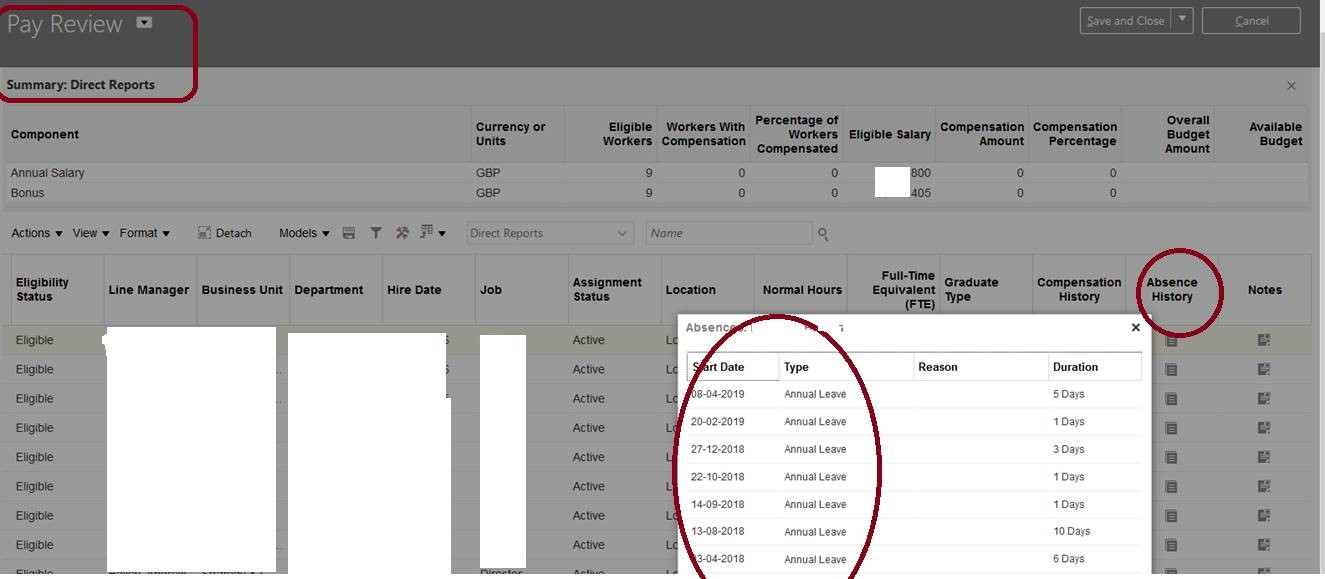Click the Notes column header
This screenshot has height=579, width=1325.
[1264, 290]
